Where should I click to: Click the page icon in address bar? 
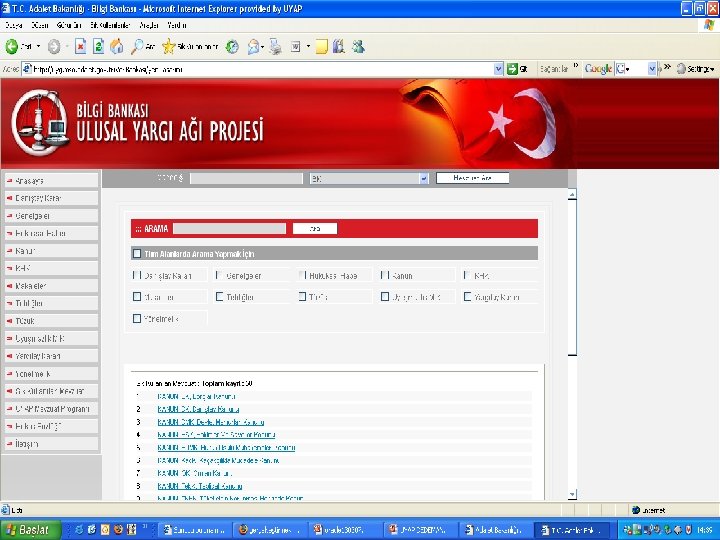[27, 69]
